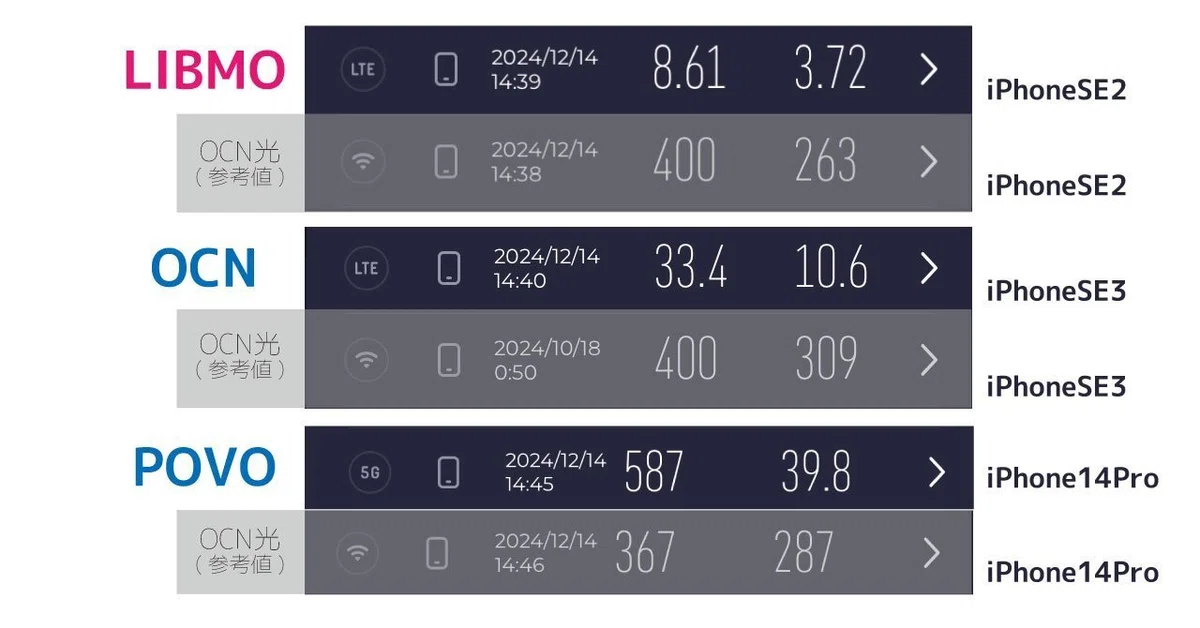
Task: Click the LIBMO carrier label
Action: coord(205,69)
